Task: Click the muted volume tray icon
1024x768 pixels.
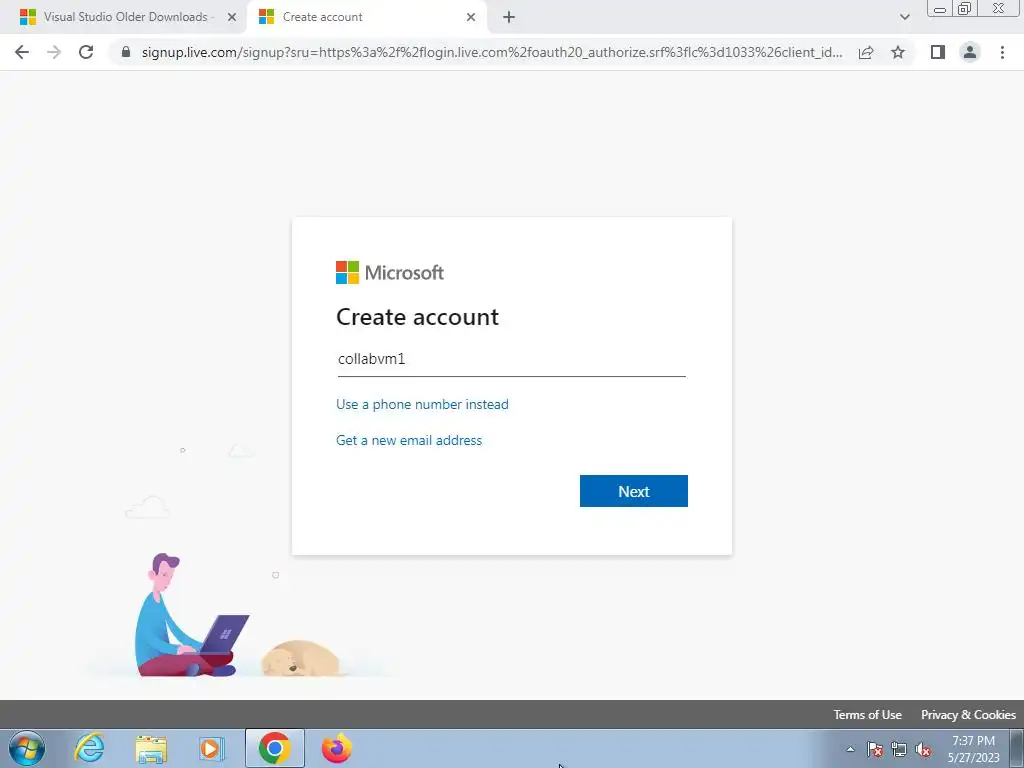Action: [x=923, y=749]
